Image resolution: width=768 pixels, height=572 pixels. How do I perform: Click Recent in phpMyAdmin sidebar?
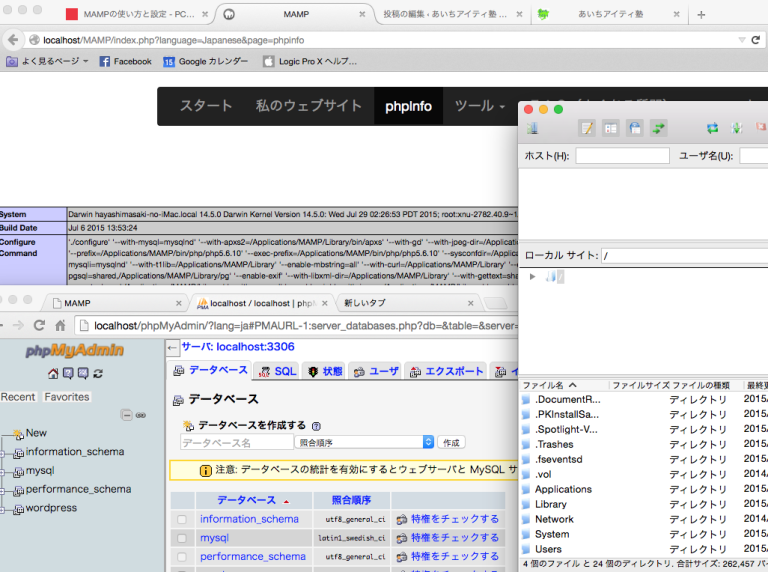(18, 397)
